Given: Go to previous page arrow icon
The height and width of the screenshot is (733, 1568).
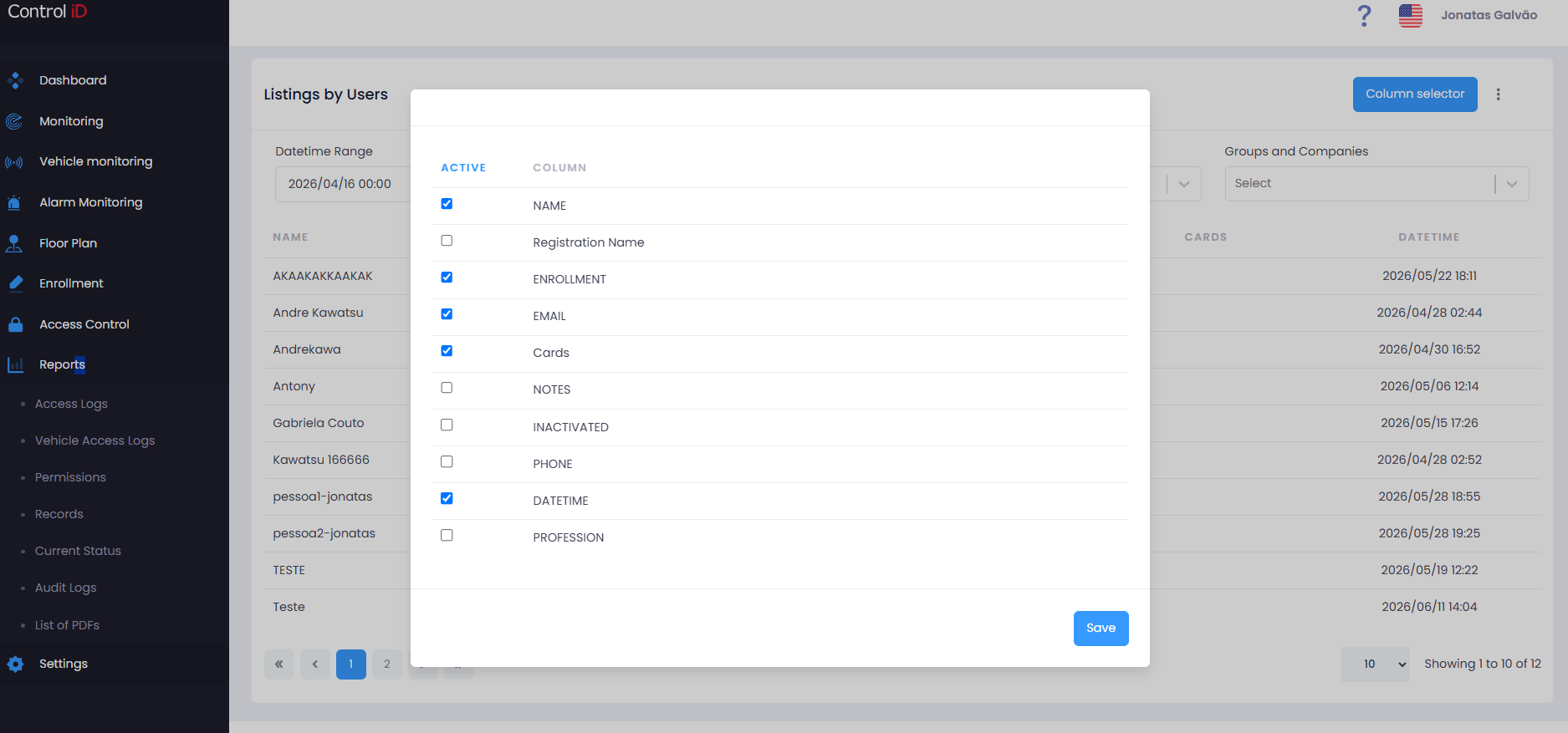Looking at the screenshot, I should coord(315,664).
